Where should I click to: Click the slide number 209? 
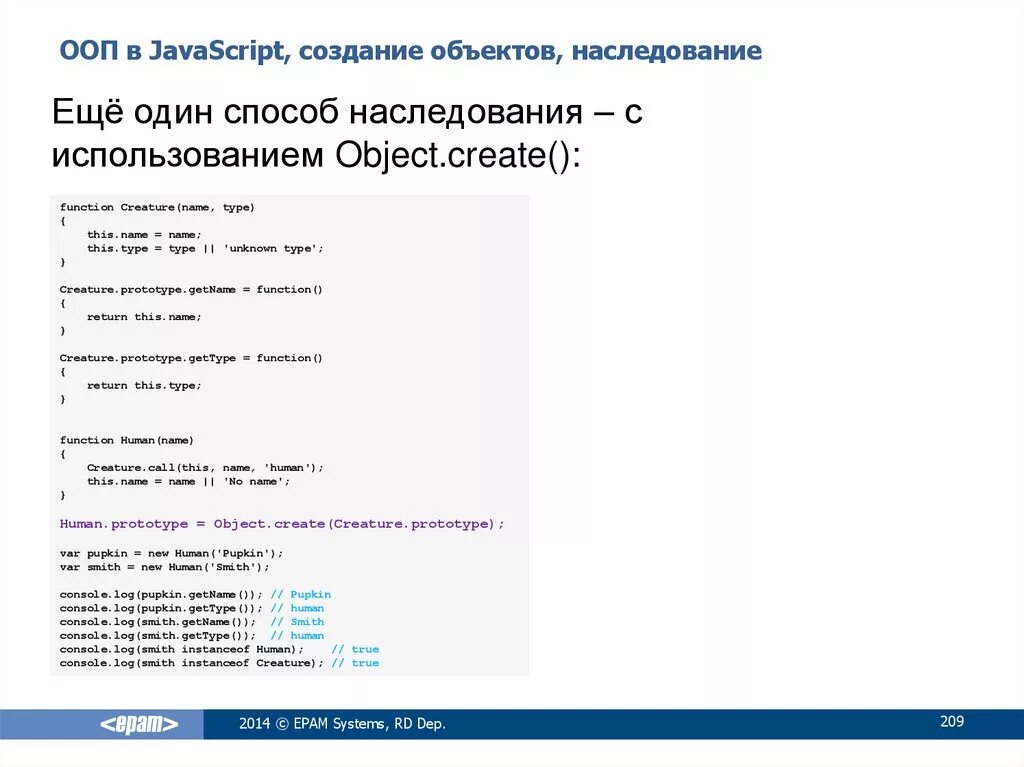coord(952,721)
